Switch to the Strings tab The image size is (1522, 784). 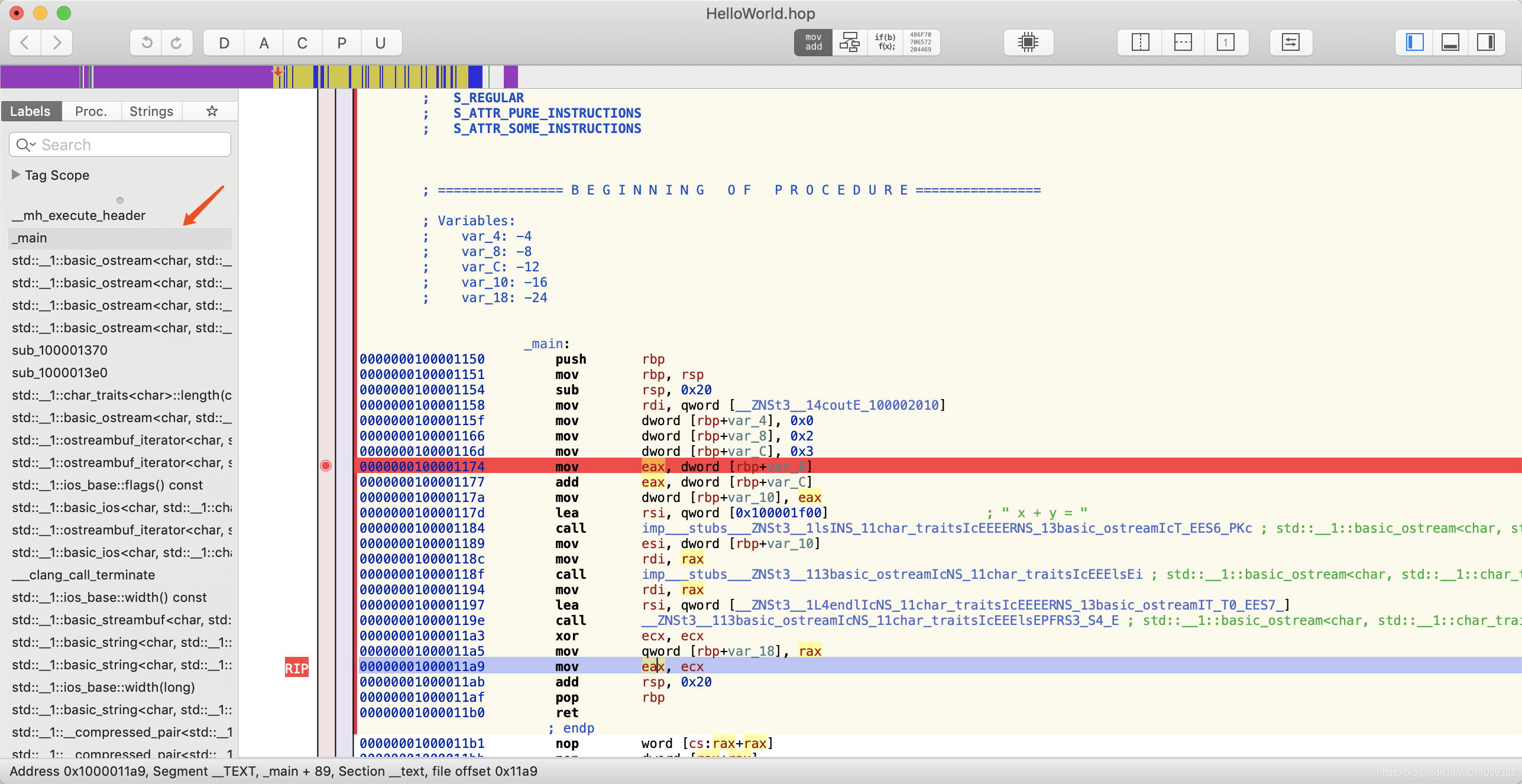click(151, 111)
